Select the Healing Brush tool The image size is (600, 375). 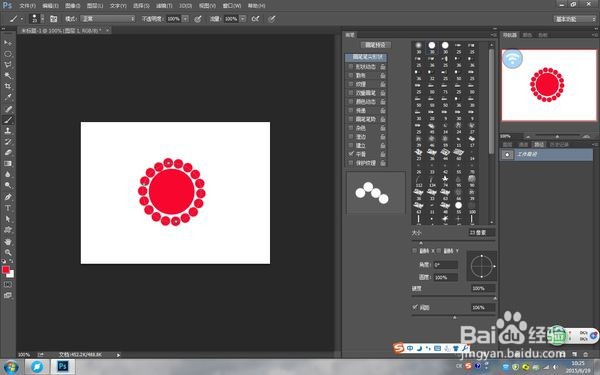point(8,109)
